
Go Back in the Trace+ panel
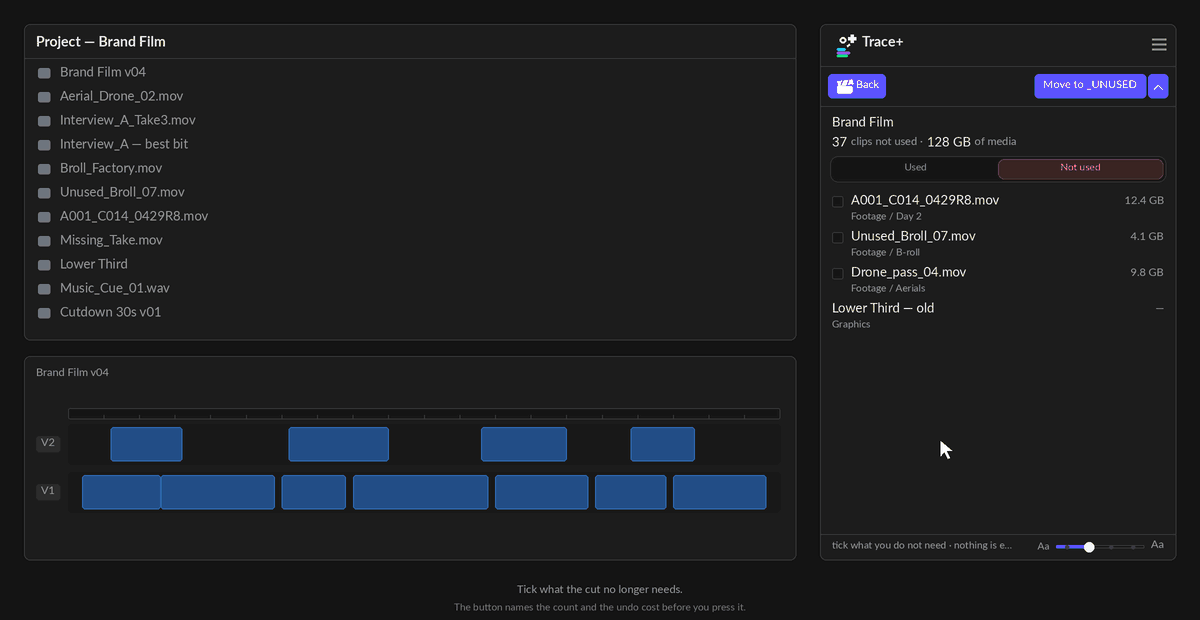tap(857, 86)
